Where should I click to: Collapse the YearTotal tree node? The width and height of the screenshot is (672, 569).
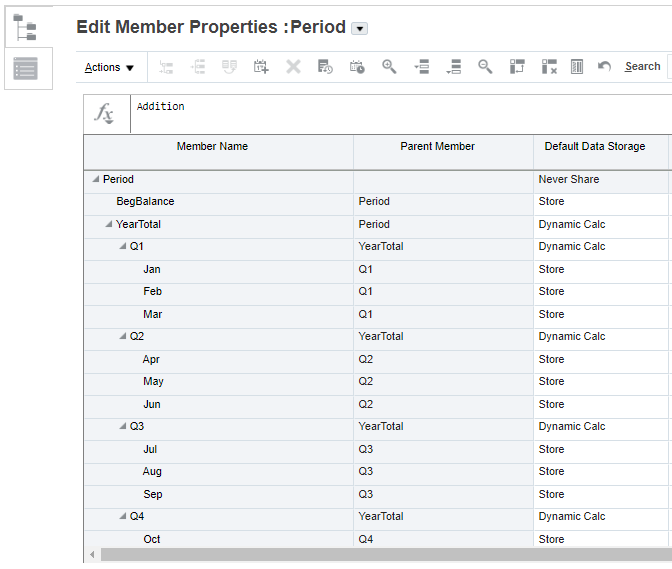(x=109, y=225)
